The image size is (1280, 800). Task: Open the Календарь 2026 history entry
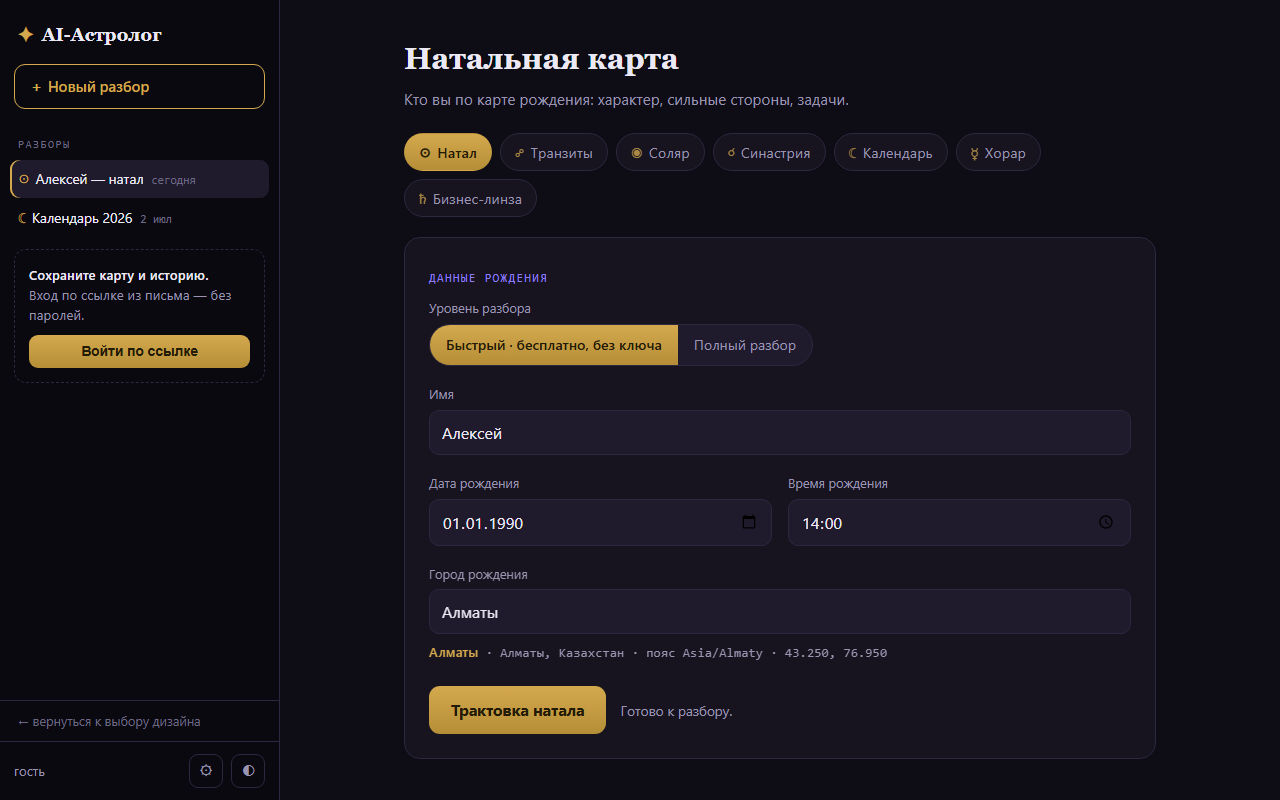tap(139, 218)
